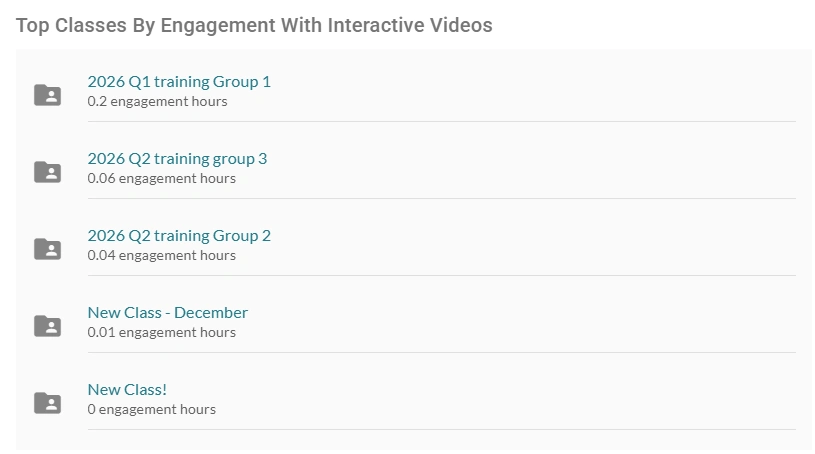Select the class icon next to 2026 Q2 training Group 2
This screenshot has height=454, width=815.
tap(47, 249)
